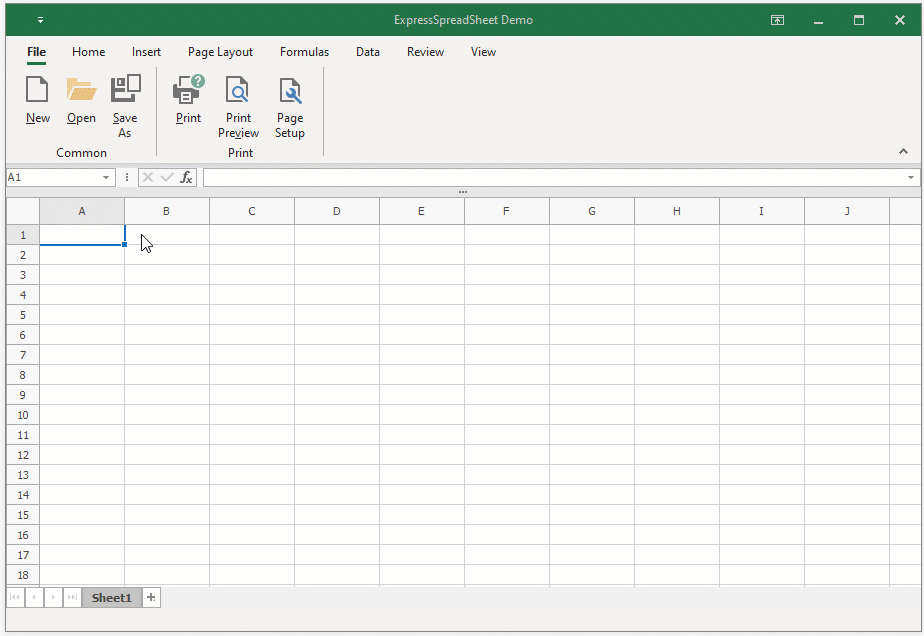Select the Sheet1 tab

(111, 598)
